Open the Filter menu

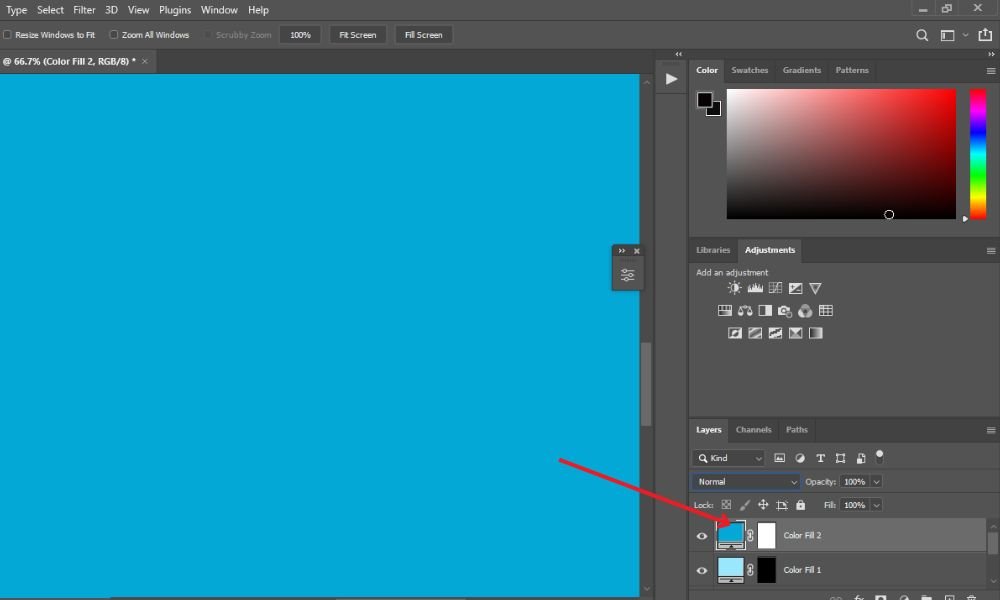coord(84,10)
